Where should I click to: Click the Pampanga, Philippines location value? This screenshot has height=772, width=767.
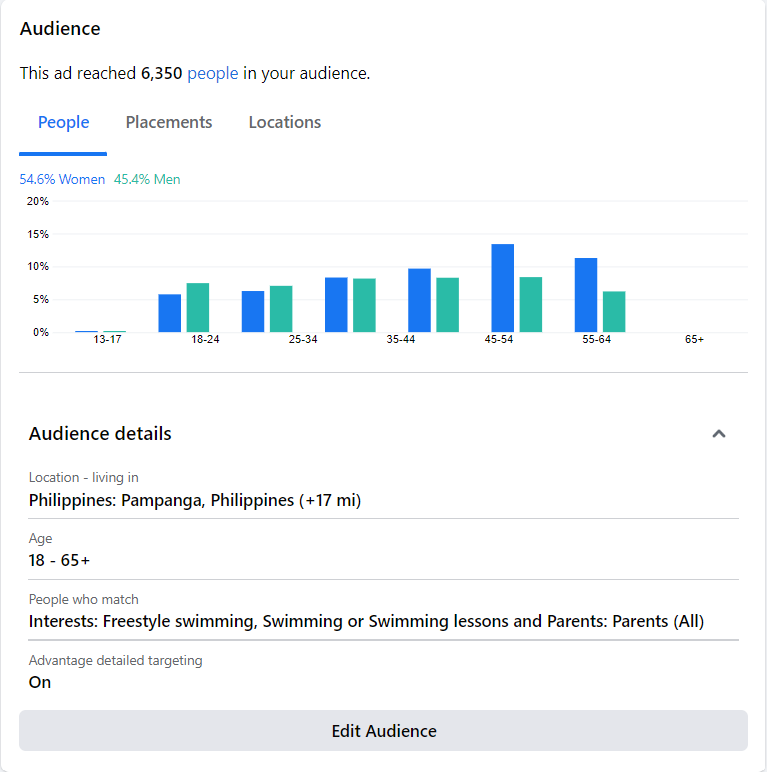pyautogui.click(x=195, y=500)
